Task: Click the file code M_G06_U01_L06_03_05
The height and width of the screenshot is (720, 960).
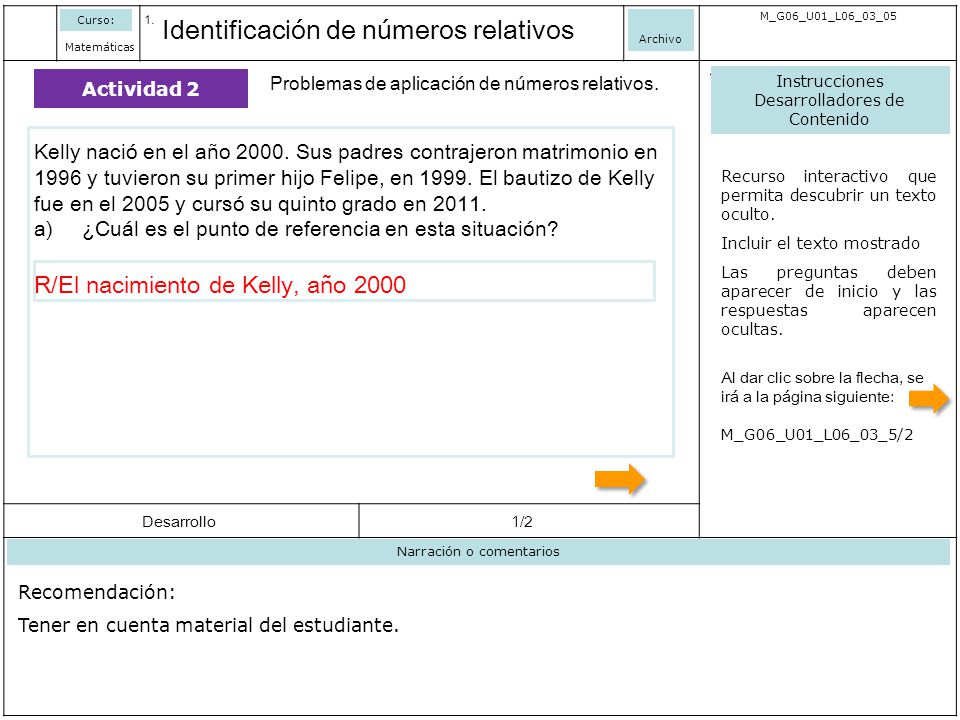Action: coord(828,17)
